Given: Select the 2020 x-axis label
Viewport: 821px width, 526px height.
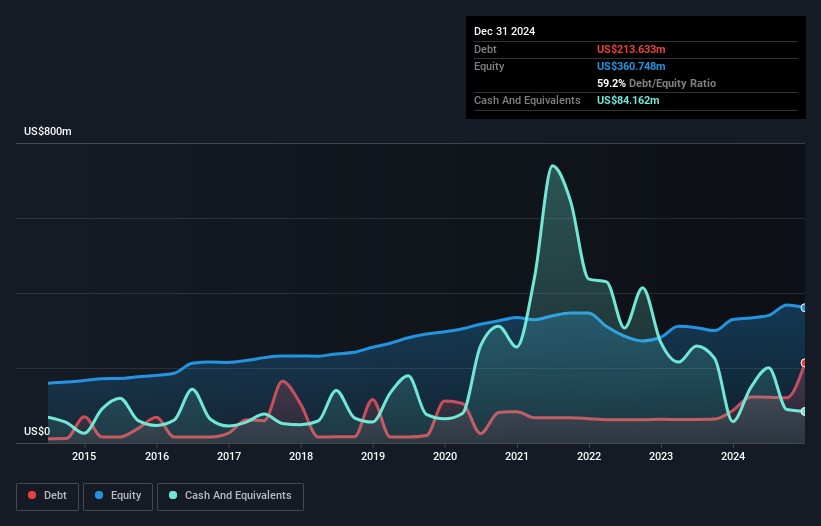Looking at the screenshot, I should (445, 457).
